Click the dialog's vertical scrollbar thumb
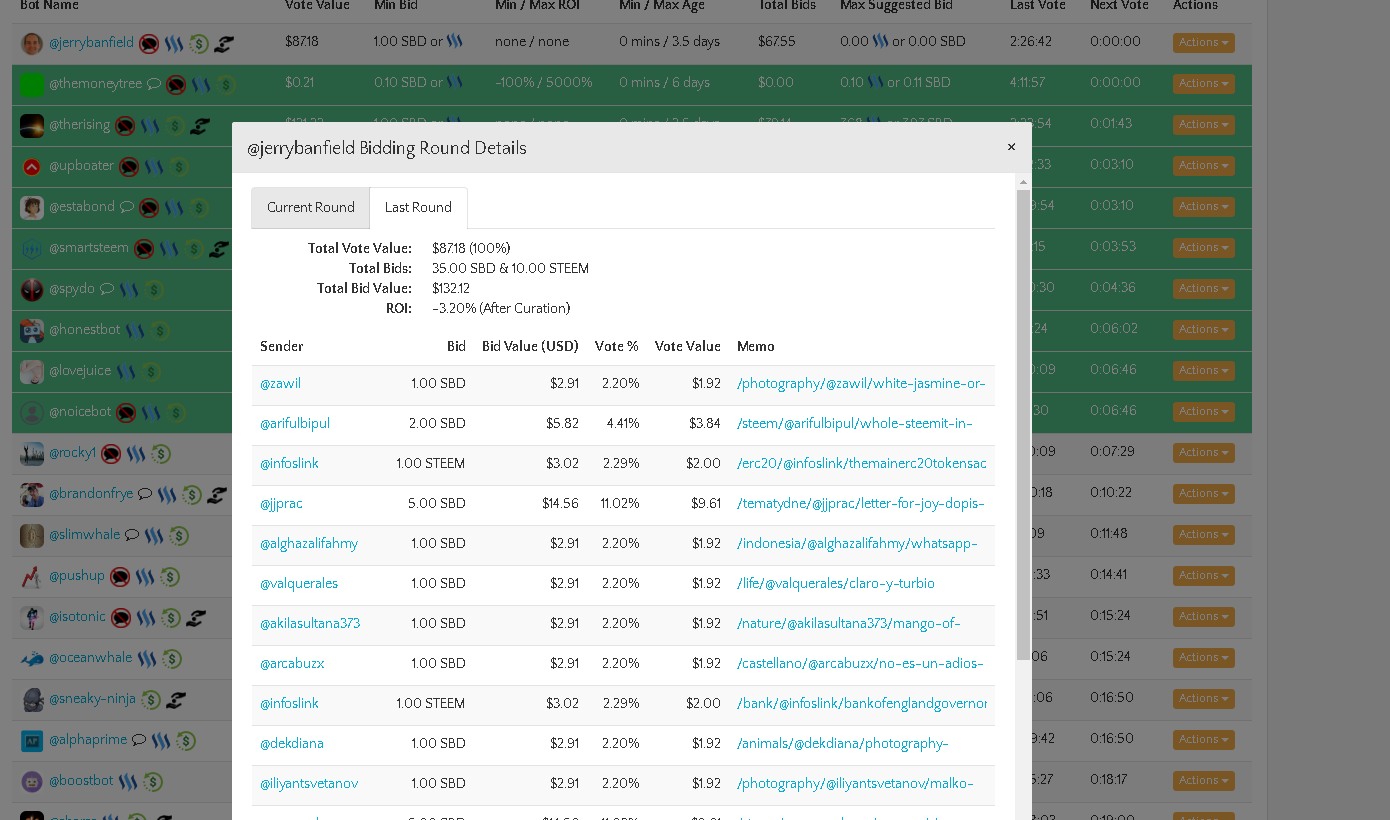 click(1022, 424)
